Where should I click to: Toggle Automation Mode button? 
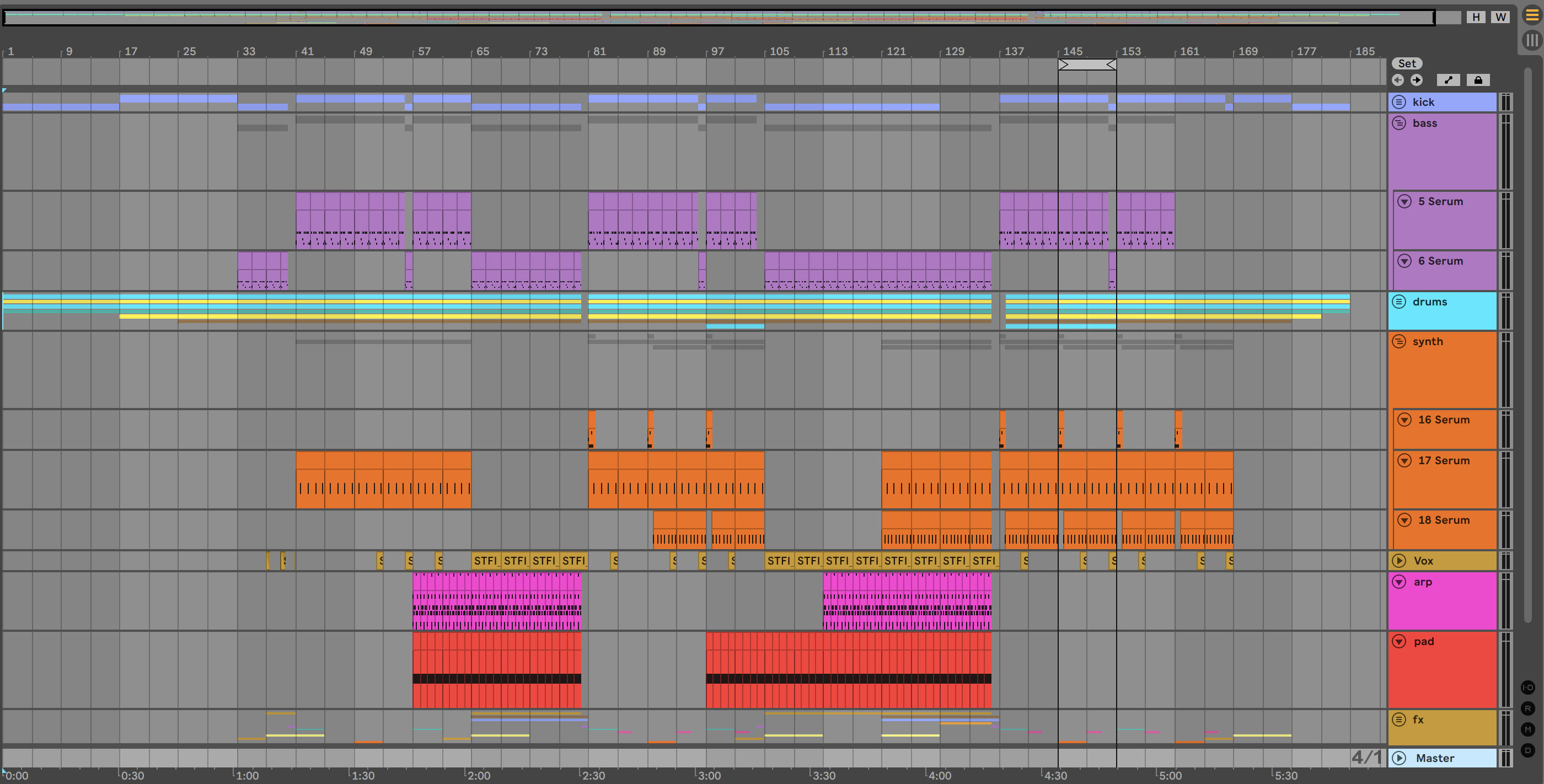(x=1448, y=80)
